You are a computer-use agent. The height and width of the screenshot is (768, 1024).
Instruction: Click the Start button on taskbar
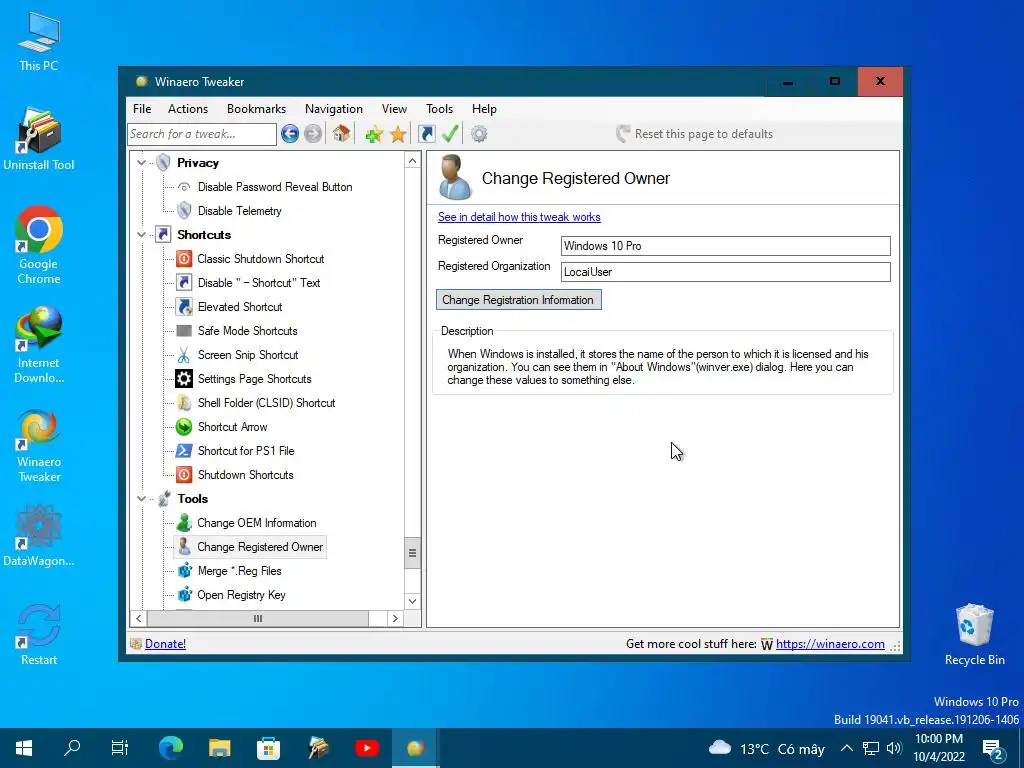[24, 748]
